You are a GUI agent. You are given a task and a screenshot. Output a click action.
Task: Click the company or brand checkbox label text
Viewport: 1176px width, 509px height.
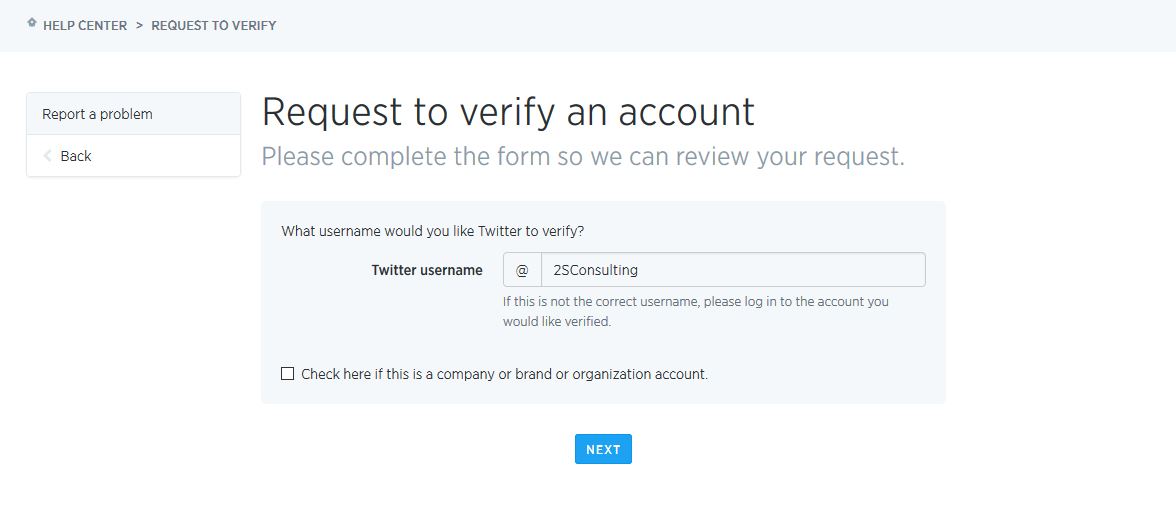[504, 374]
